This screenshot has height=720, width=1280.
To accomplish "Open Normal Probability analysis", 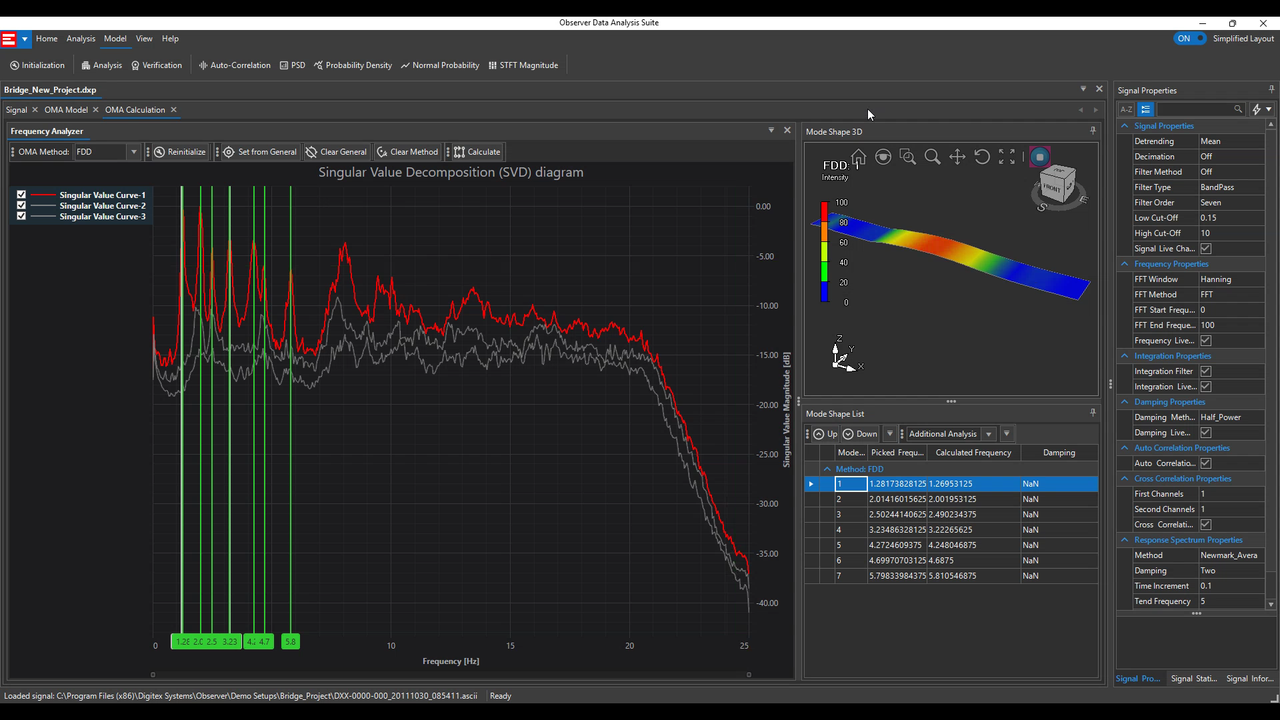I will [x=440, y=65].
